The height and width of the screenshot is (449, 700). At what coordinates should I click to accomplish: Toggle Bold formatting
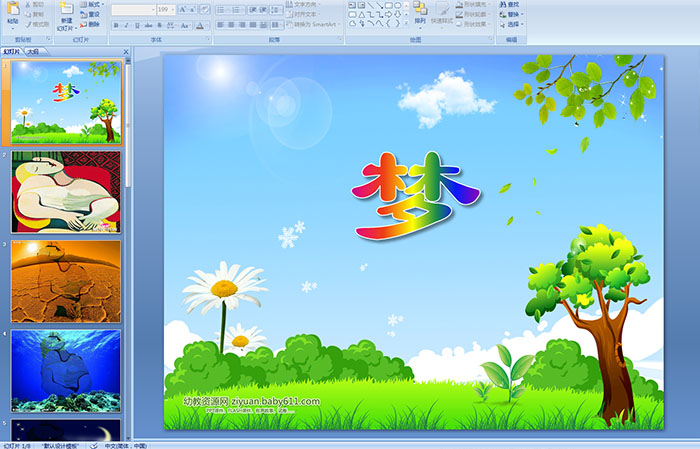click(x=116, y=25)
